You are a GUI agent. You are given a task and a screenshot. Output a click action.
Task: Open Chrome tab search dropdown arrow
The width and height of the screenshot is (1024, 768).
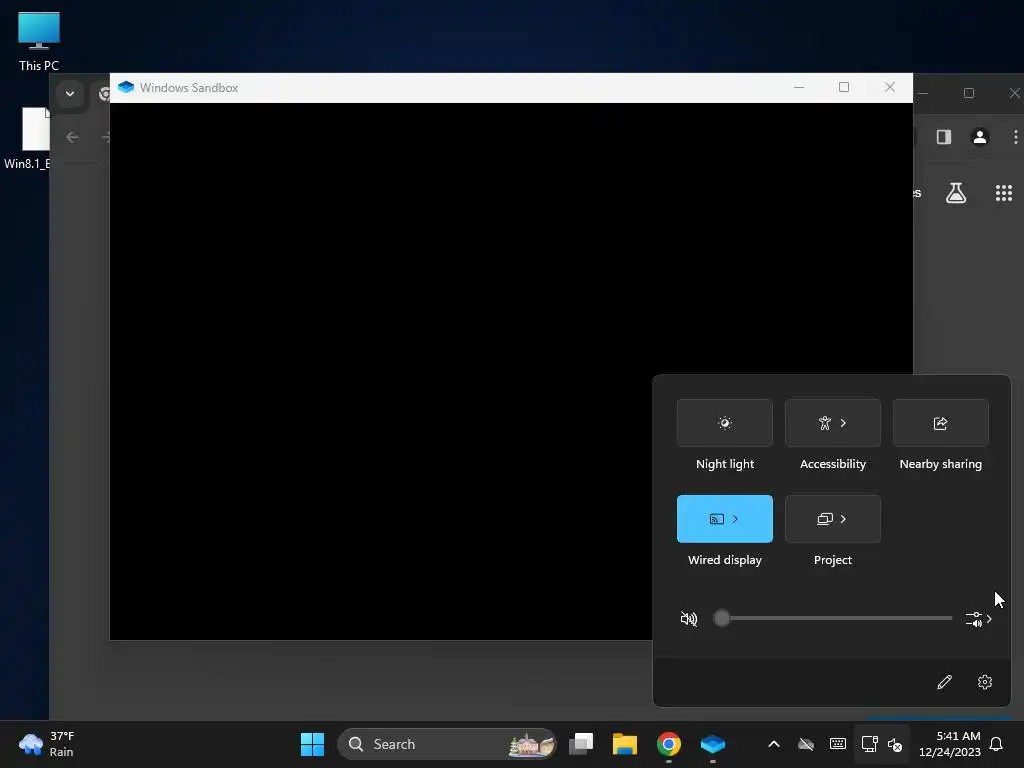tap(70, 94)
